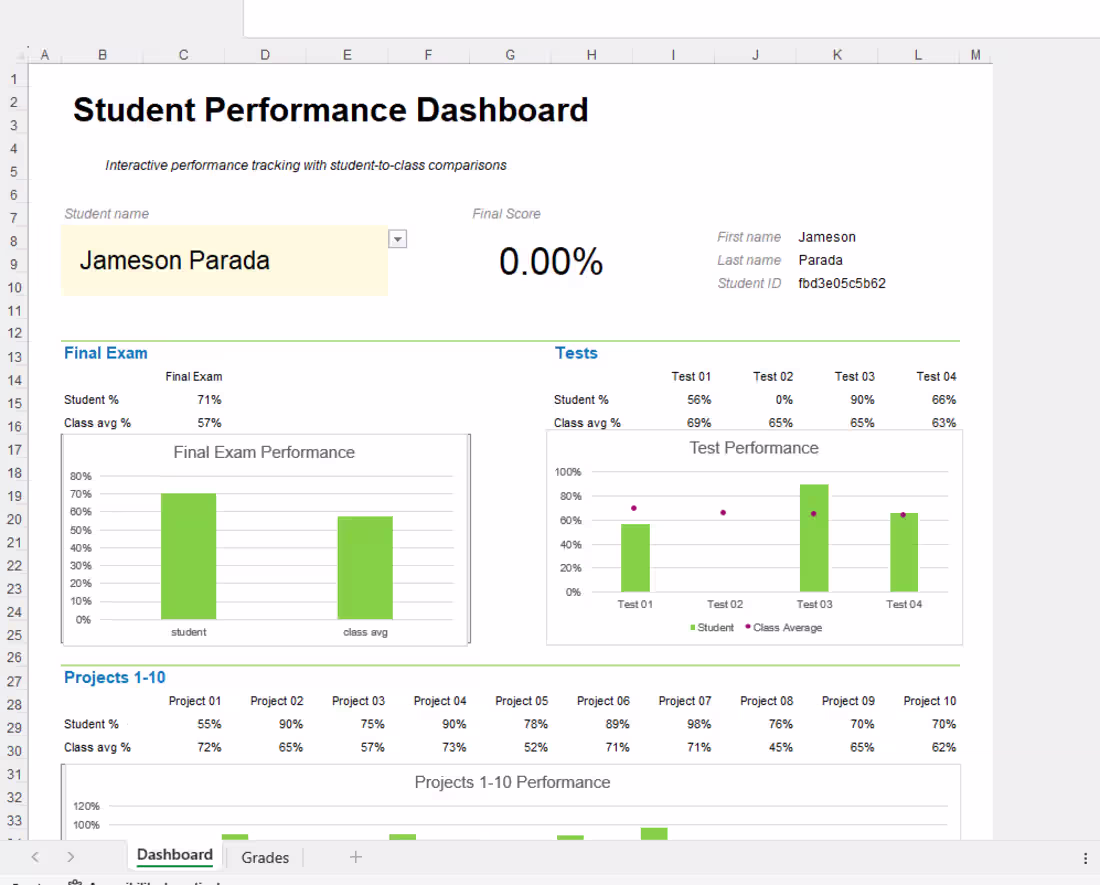Click the Test 03 green bar

[814, 538]
